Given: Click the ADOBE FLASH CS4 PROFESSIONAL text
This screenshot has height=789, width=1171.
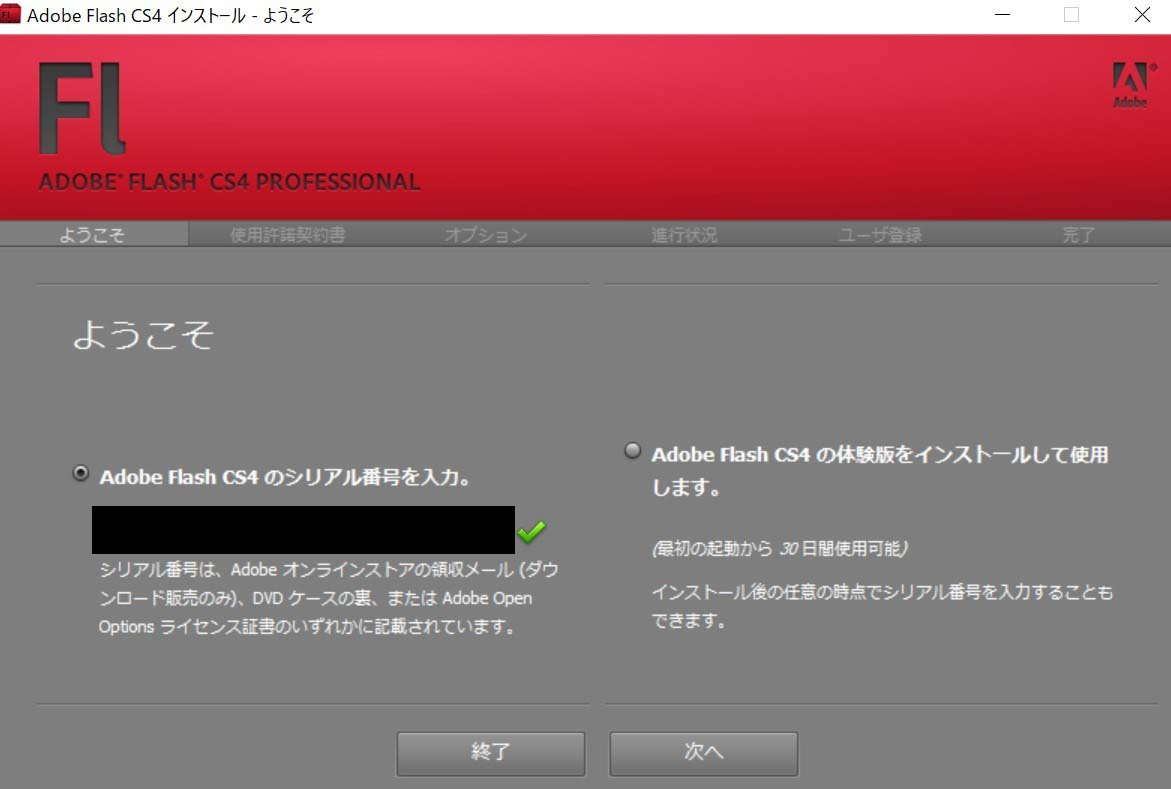Looking at the screenshot, I should pos(229,182).
